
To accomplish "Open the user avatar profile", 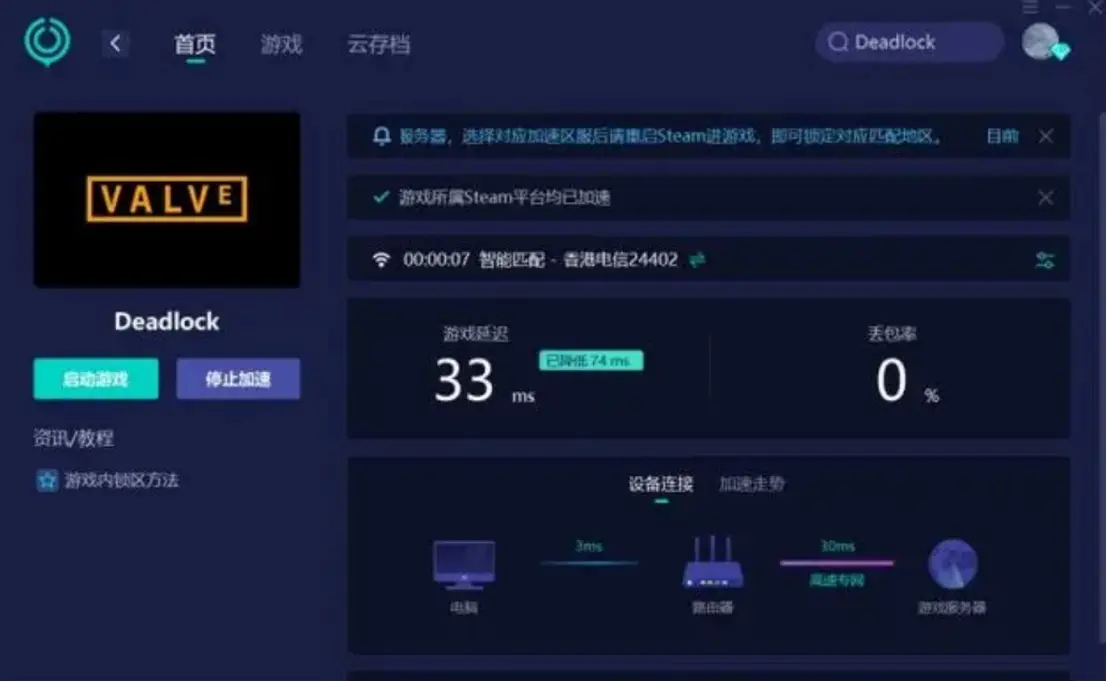I will 1042,42.
